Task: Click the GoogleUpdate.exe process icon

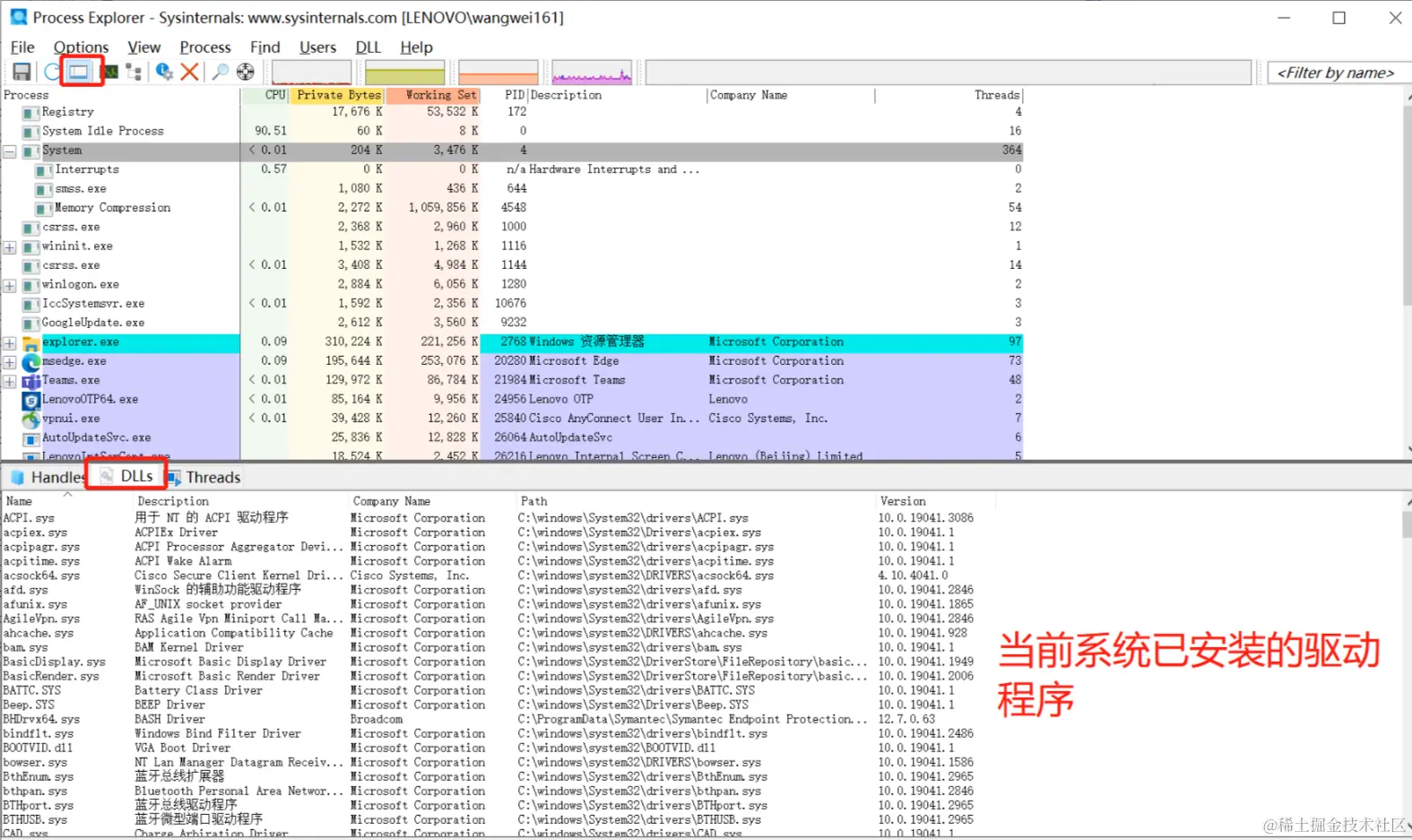Action: coord(31,324)
